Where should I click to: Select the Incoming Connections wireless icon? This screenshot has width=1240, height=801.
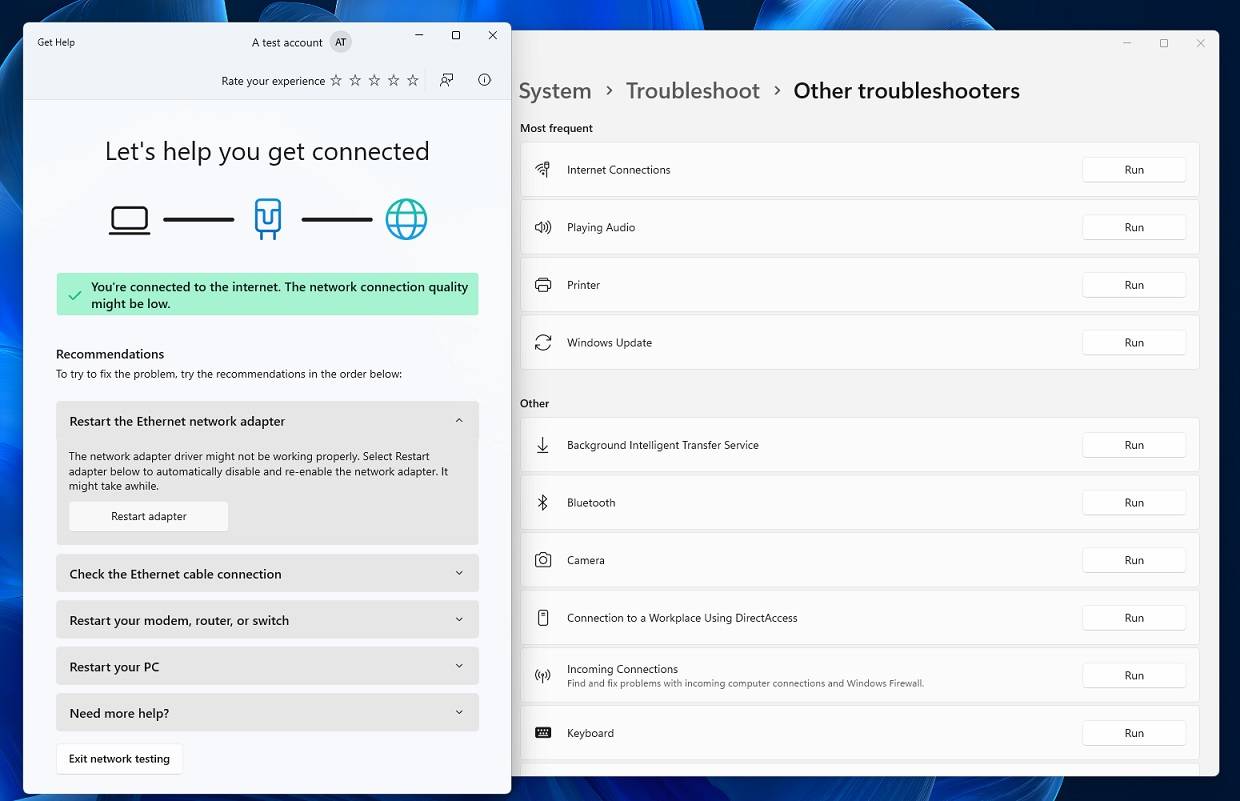click(542, 675)
